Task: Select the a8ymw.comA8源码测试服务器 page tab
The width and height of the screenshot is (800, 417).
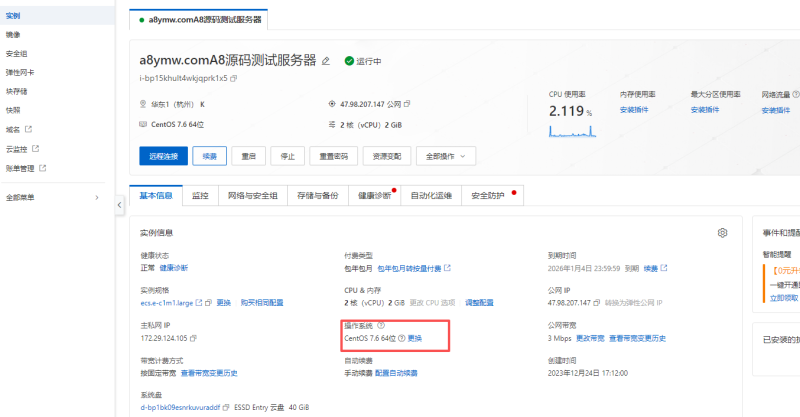Action: [x=199, y=20]
